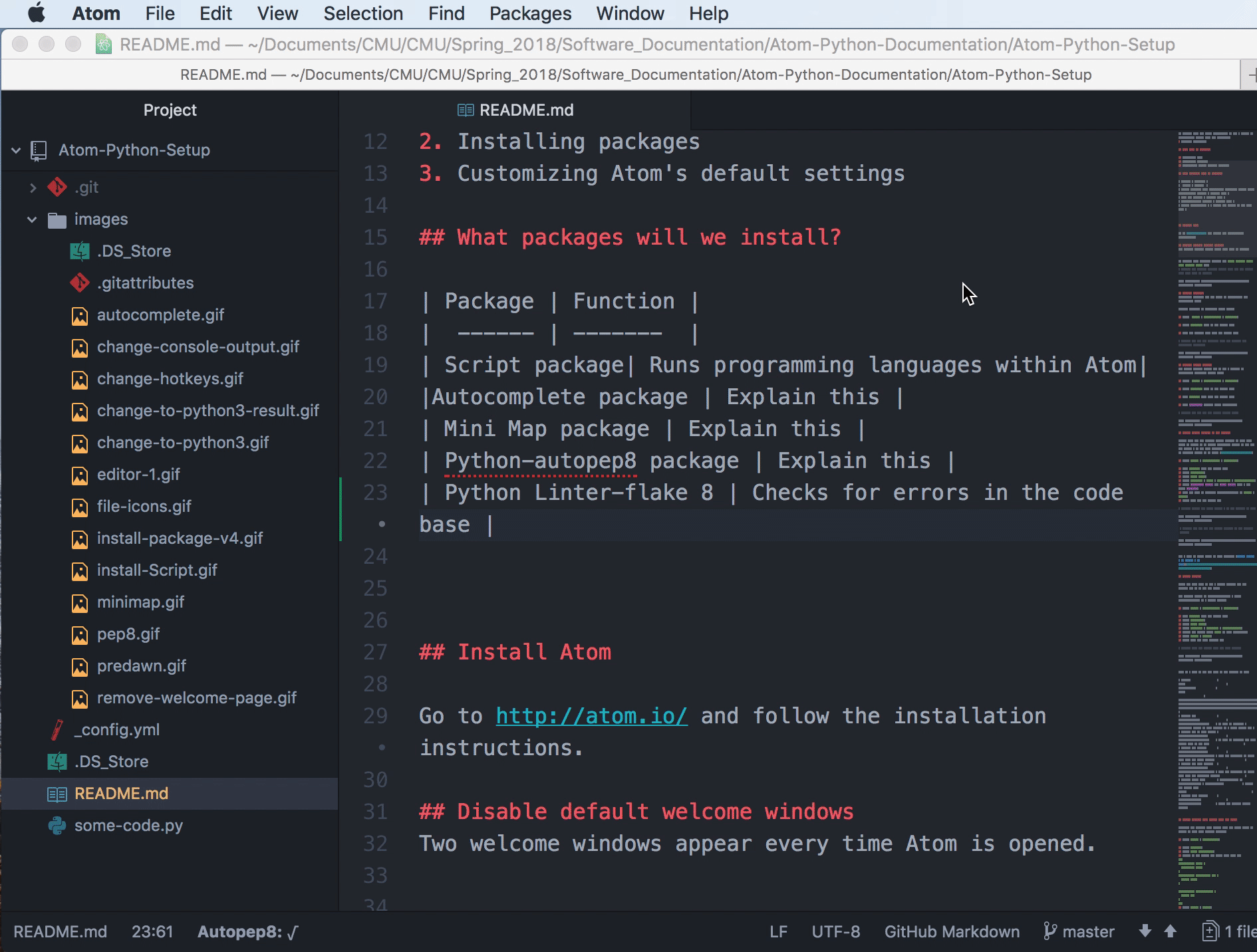1257x952 pixels.
Task: Click the minimap code overview
Action: [x=1217, y=521]
